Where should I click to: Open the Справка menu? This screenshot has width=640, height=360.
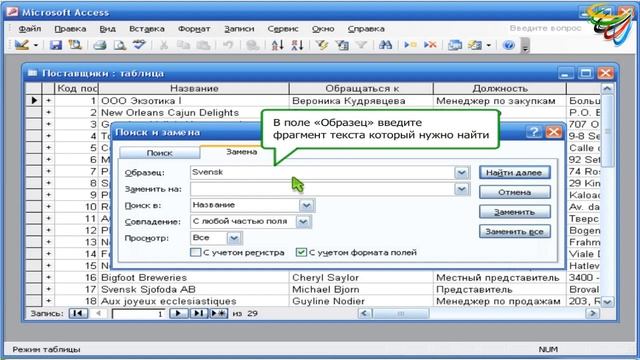click(366, 29)
